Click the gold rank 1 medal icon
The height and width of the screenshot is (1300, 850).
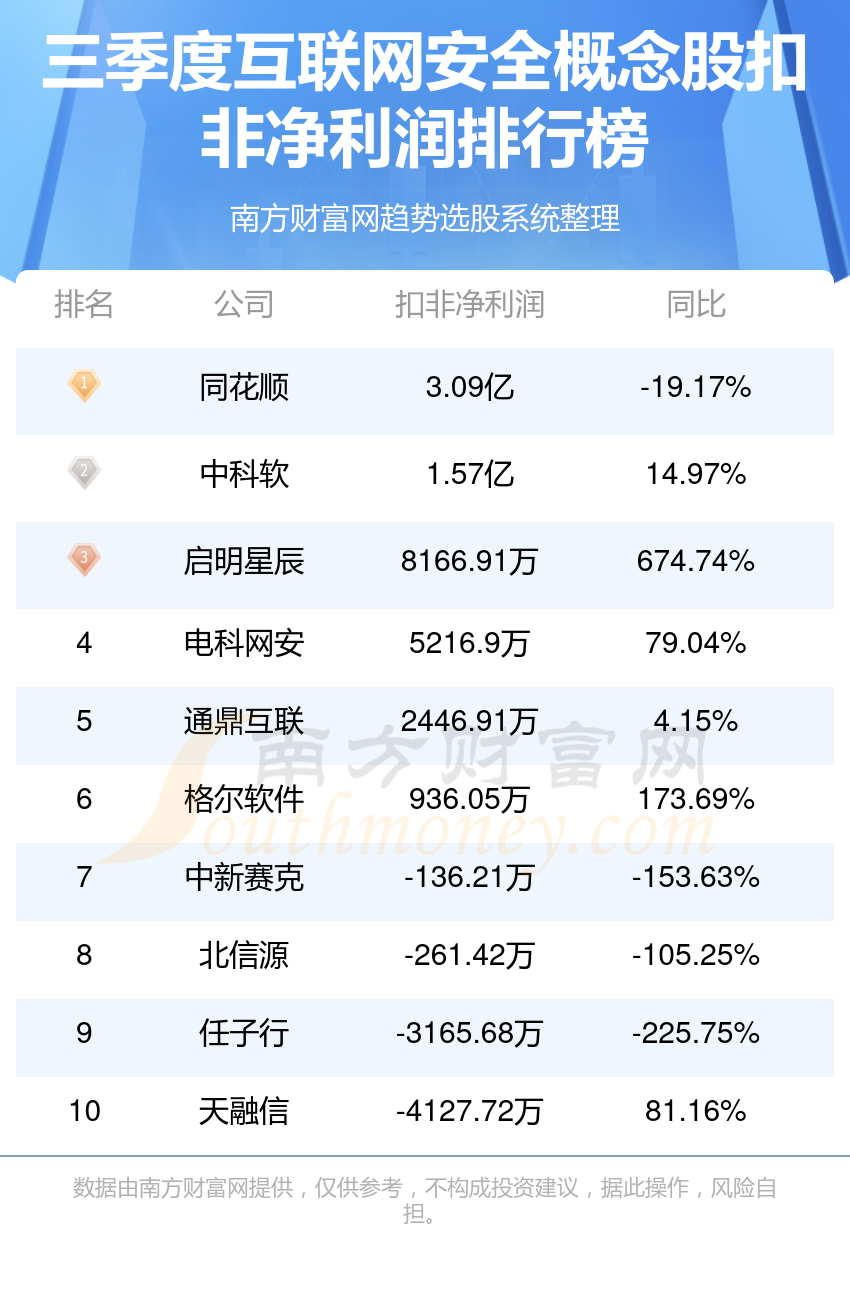[84, 385]
